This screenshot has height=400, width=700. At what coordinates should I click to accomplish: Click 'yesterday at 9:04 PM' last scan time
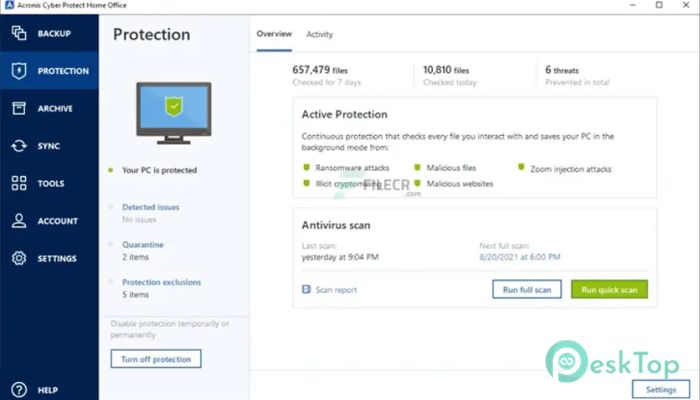pyautogui.click(x=340, y=257)
